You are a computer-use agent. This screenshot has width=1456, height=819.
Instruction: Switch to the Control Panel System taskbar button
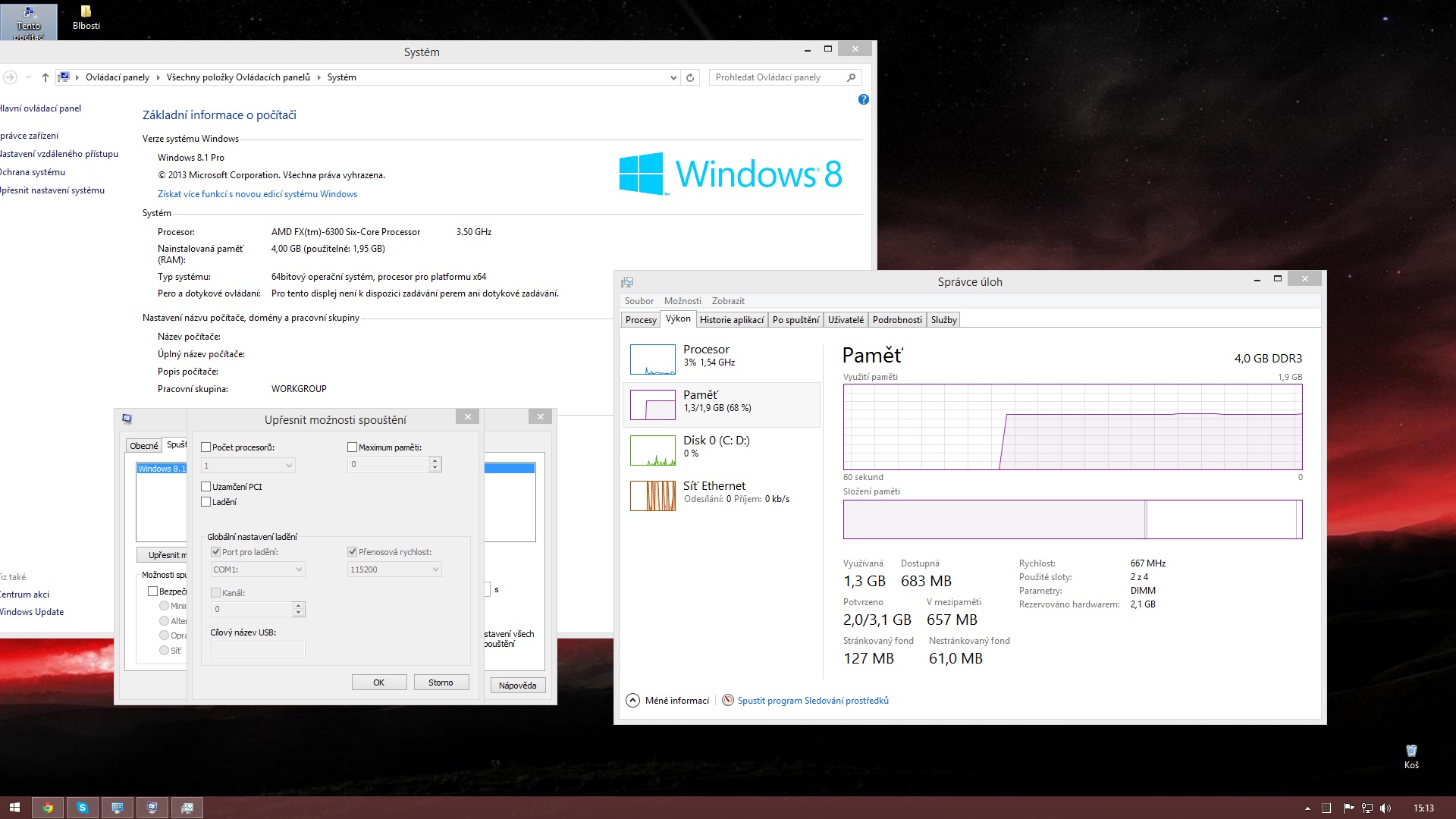pyautogui.click(x=118, y=808)
